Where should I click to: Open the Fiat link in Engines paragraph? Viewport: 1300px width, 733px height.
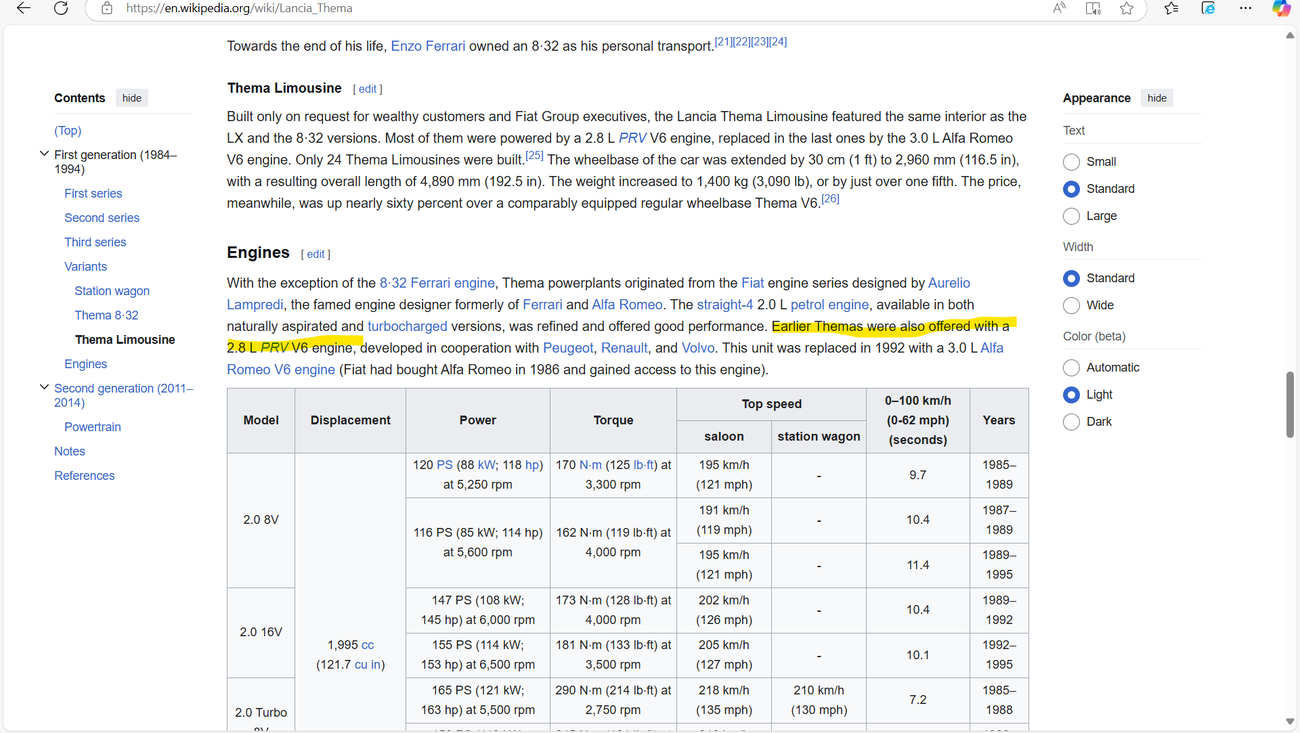pos(753,283)
